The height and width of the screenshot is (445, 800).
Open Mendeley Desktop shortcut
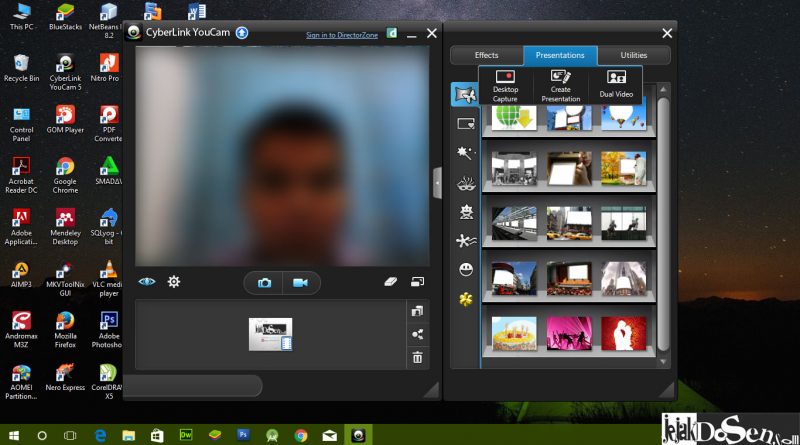click(65, 227)
